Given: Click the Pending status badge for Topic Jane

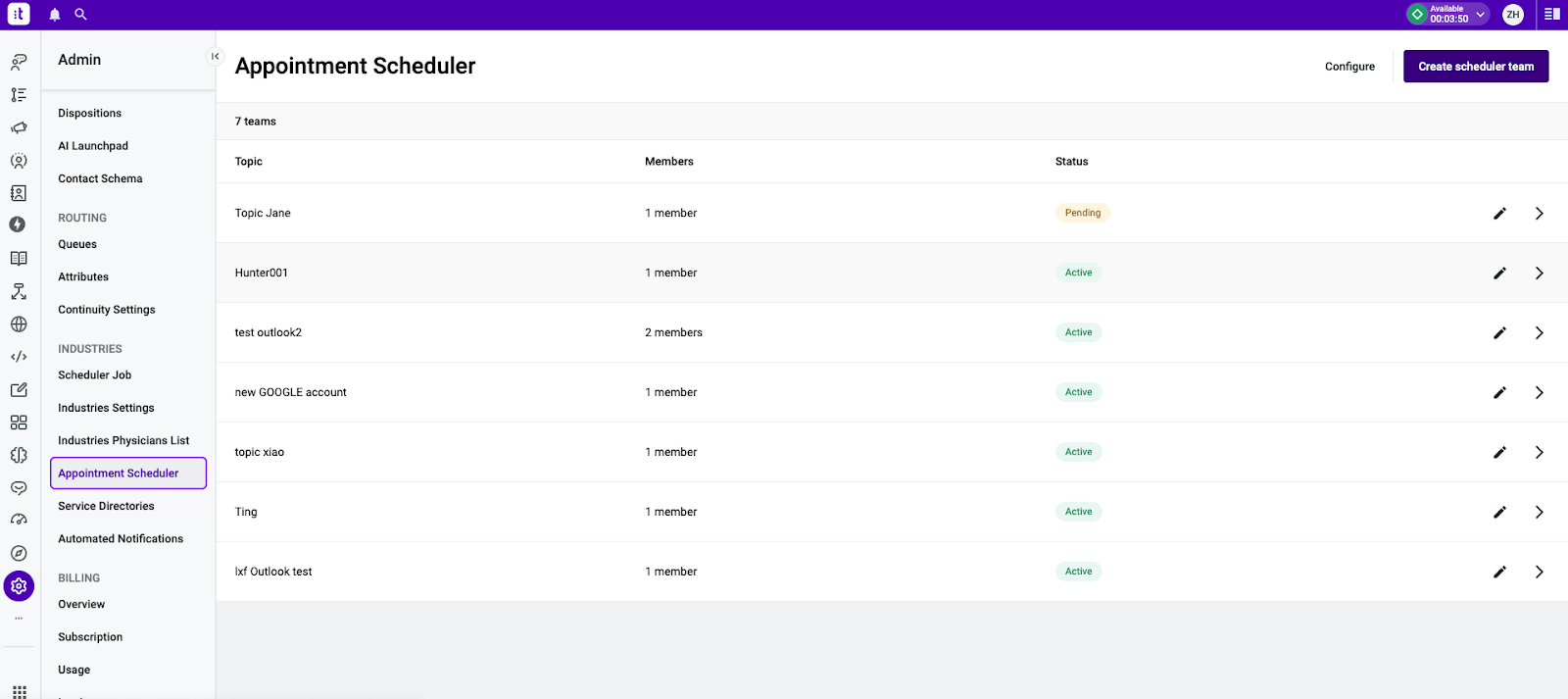Looking at the screenshot, I should pos(1082,213).
